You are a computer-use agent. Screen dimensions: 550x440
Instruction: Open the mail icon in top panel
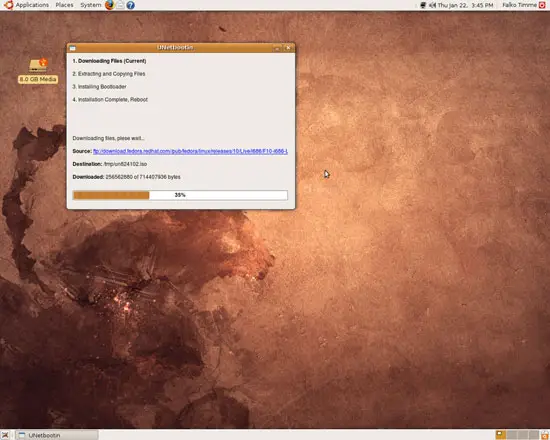pyautogui.click(x=120, y=5)
